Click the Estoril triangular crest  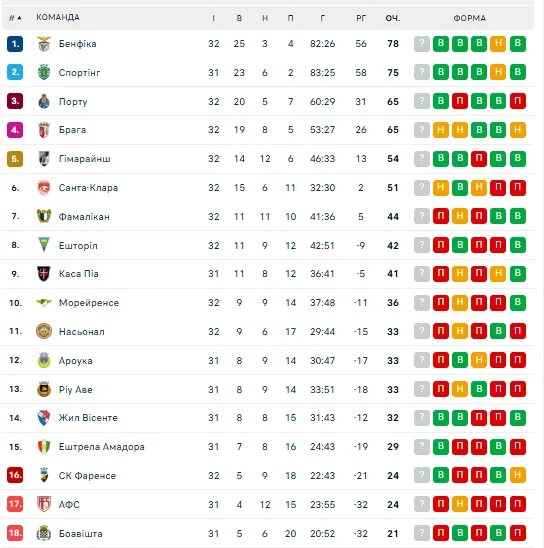click(x=44, y=245)
